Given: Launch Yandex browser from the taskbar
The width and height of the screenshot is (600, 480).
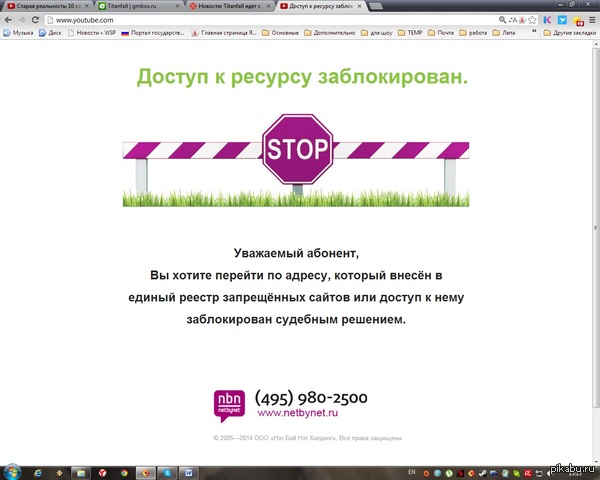Looking at the screenshot, I should (x=102, y=473).
